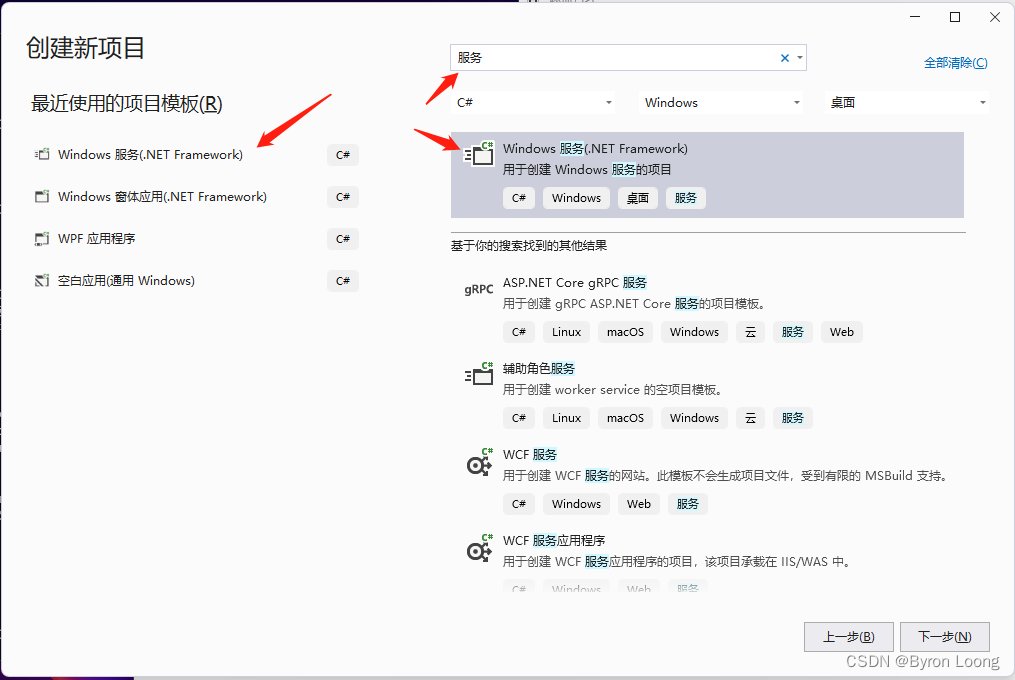Click recent Windows 服务(.NET Framework) icon
The width and height of the screenshot is (1015, 680).
coord(42,154)
